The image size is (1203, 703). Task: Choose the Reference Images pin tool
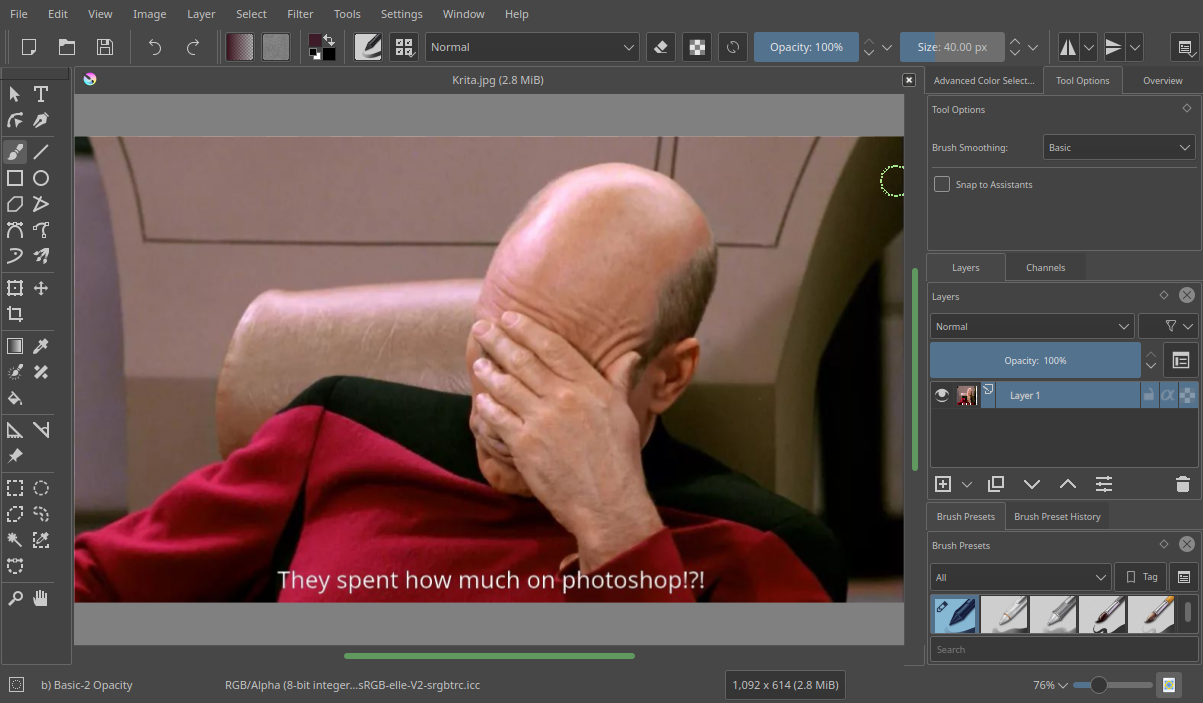click(x=15, y=456)
